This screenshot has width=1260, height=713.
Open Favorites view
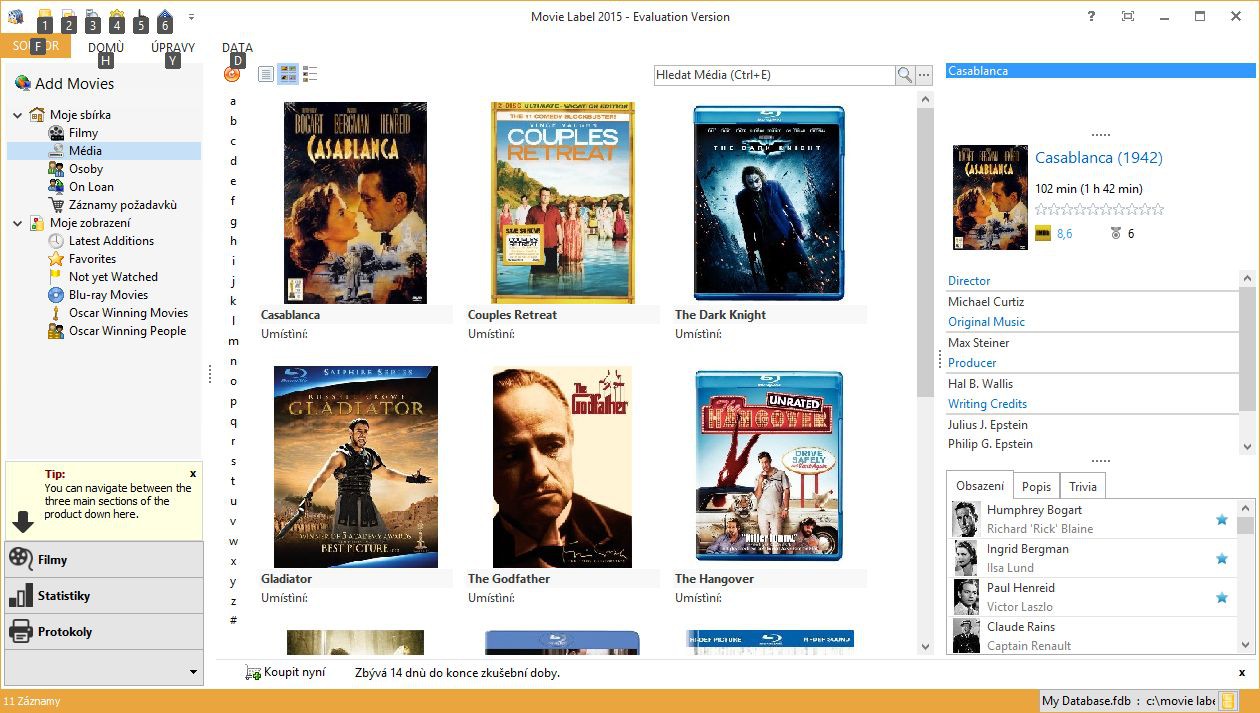coord(92,259)
